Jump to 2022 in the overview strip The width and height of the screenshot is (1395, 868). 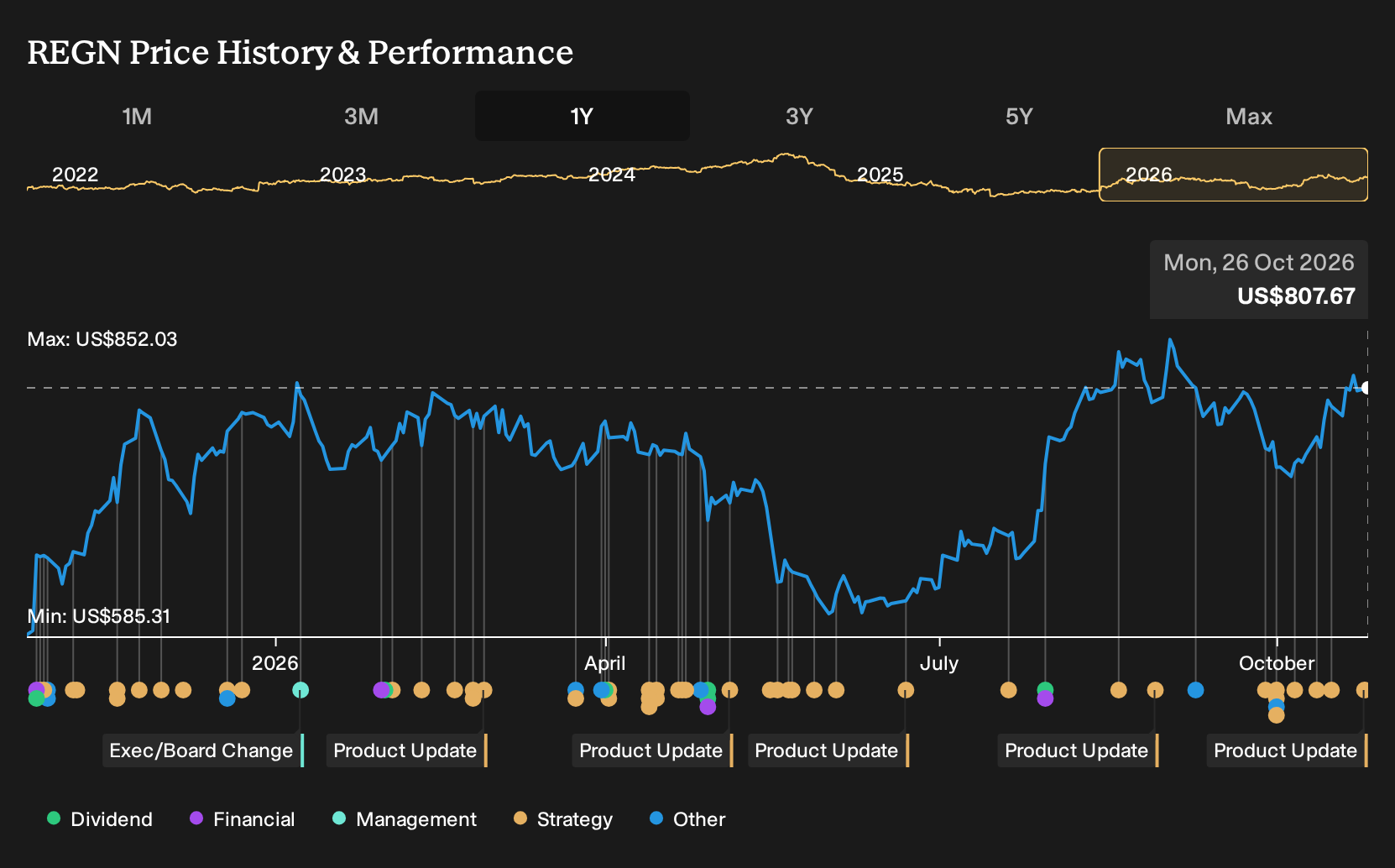point(76,175)
